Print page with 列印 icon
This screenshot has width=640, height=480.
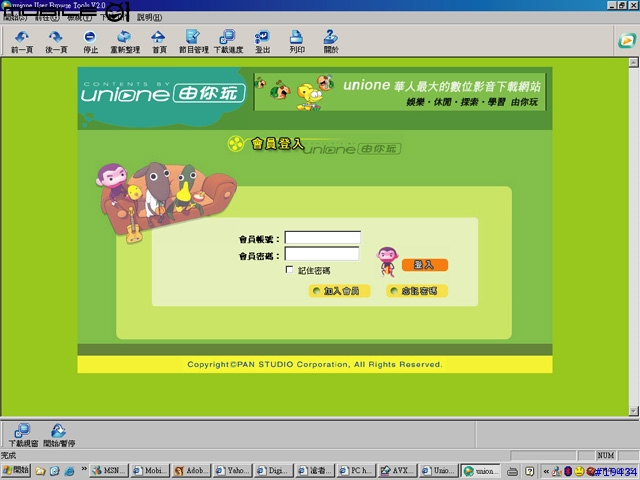[297, 42]
